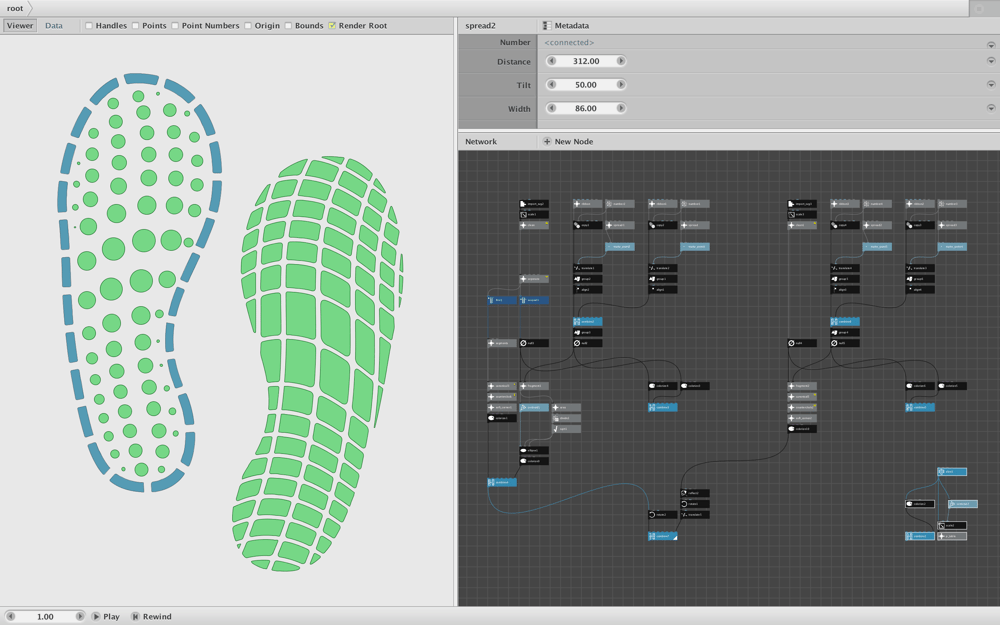Step the frame number forward with right arrow
This screenshot has height=625, width=1000.
80,616
